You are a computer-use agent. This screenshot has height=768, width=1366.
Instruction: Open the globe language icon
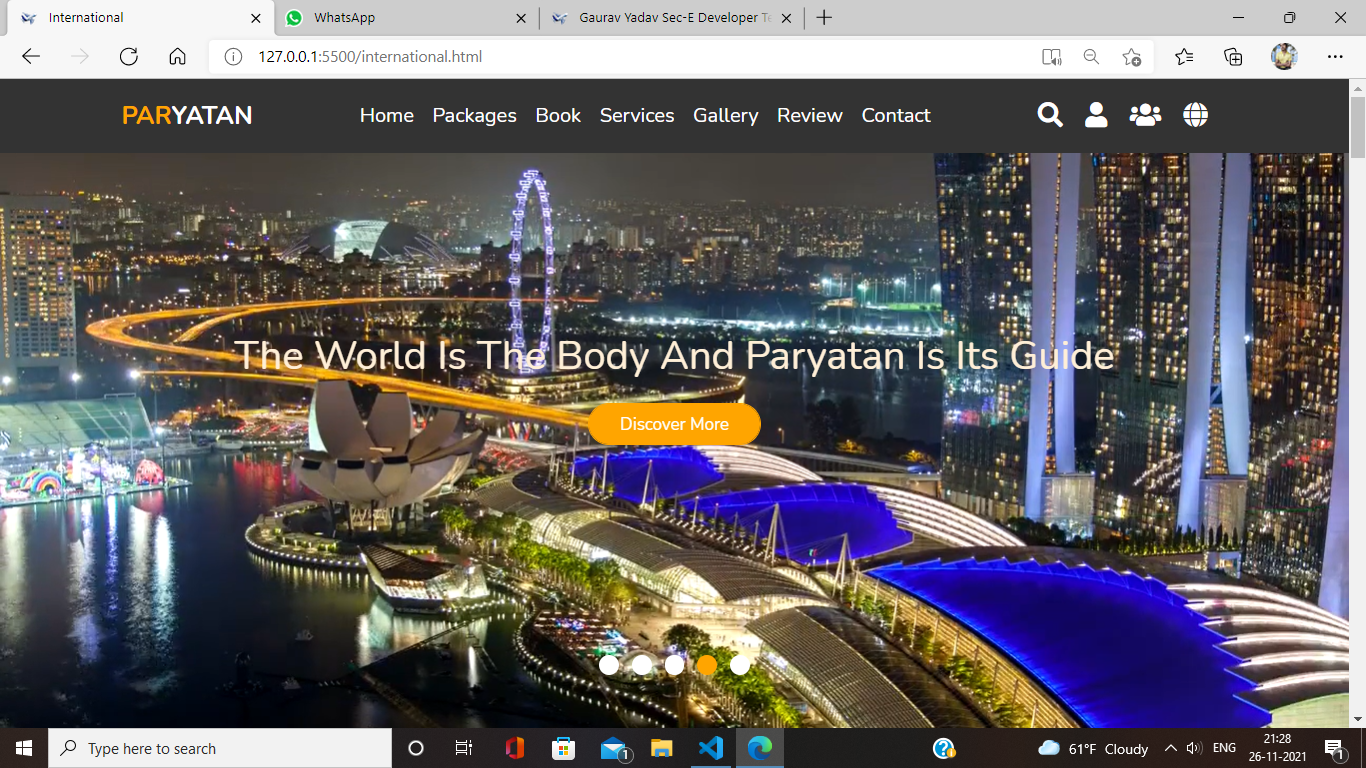[x=1194, y=115]
